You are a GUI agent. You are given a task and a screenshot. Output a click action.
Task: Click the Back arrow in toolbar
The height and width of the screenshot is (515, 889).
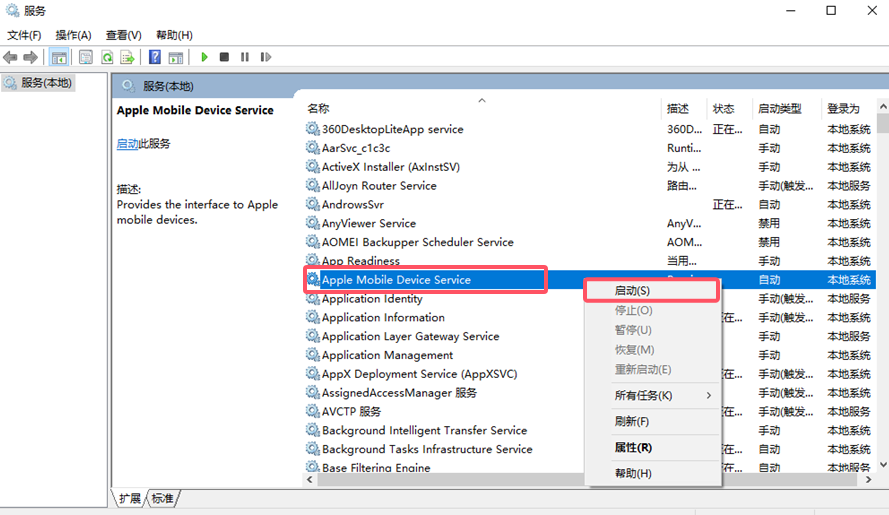coord(10,57)
